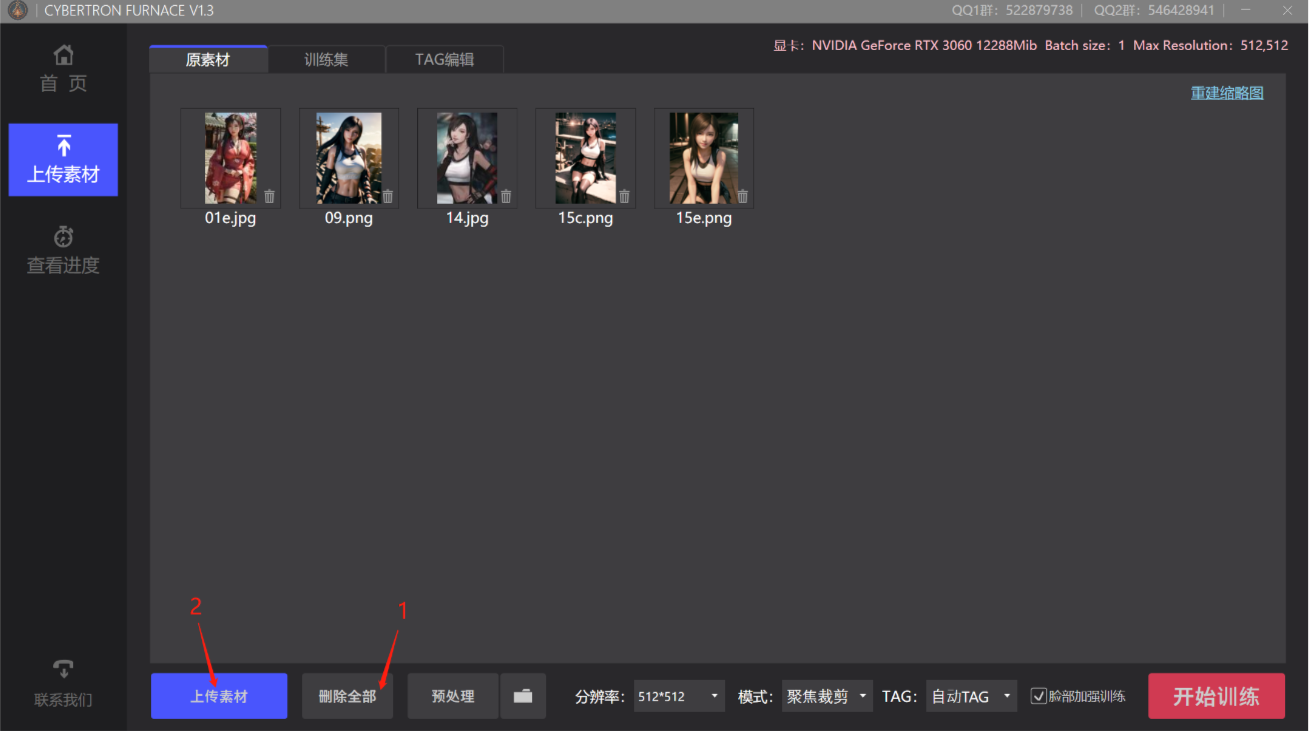Open 查看进度 progress view
Image resolution: width=1309 pixels, height=731 pixels.
click(63, 250)
